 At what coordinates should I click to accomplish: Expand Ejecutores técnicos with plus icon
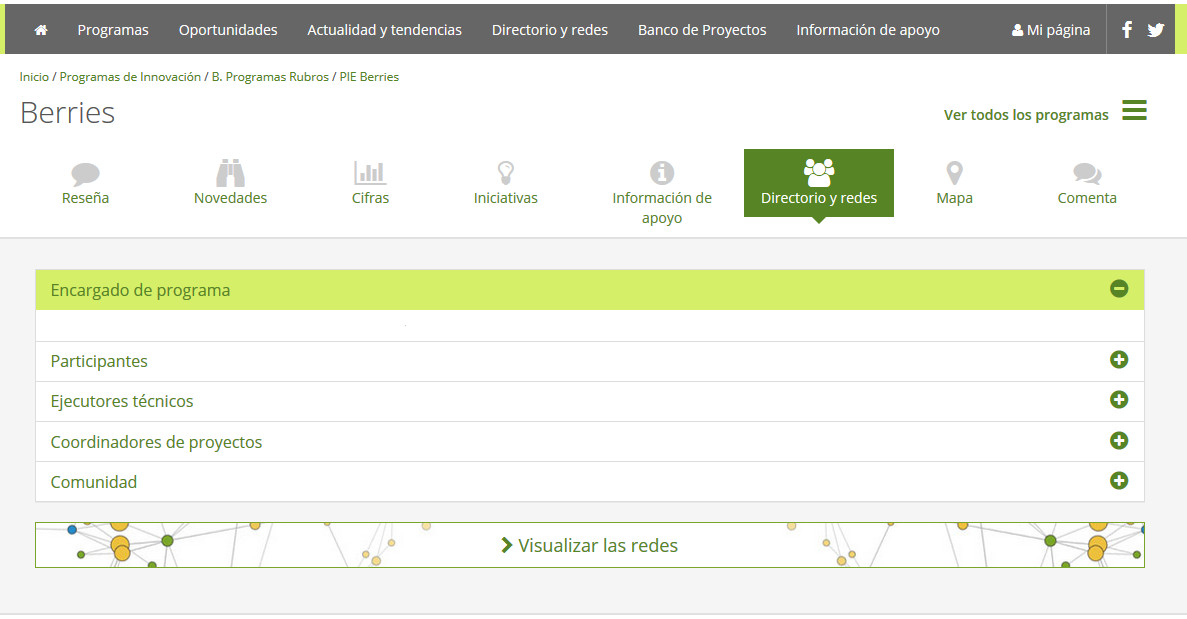[1119, 400]
